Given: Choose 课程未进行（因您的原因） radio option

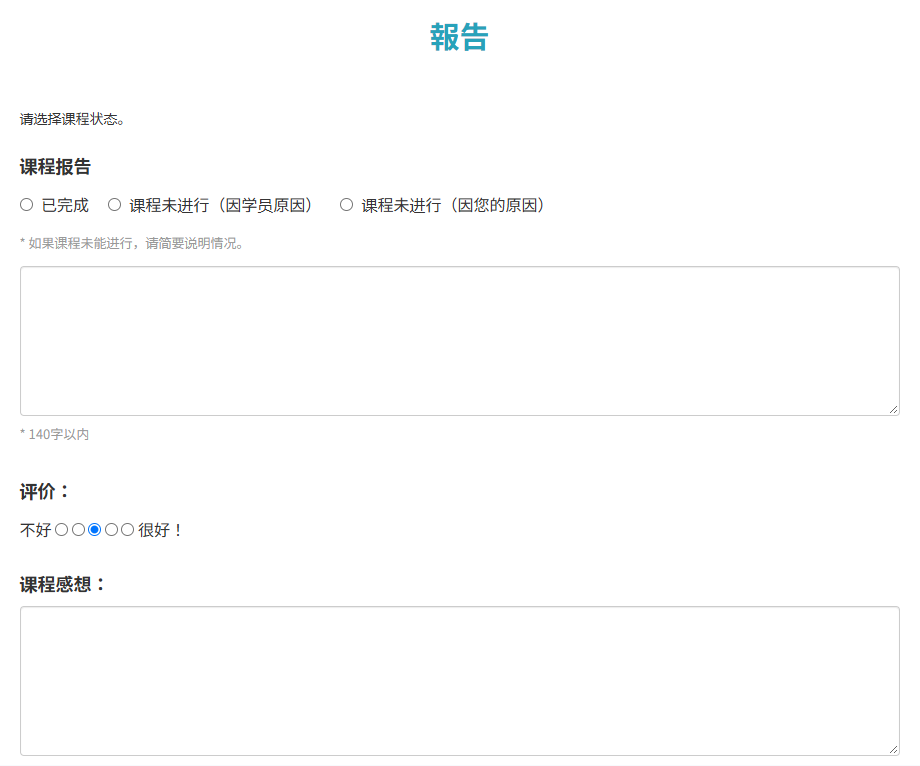Looking at the screenshot, I should [347, 205].
